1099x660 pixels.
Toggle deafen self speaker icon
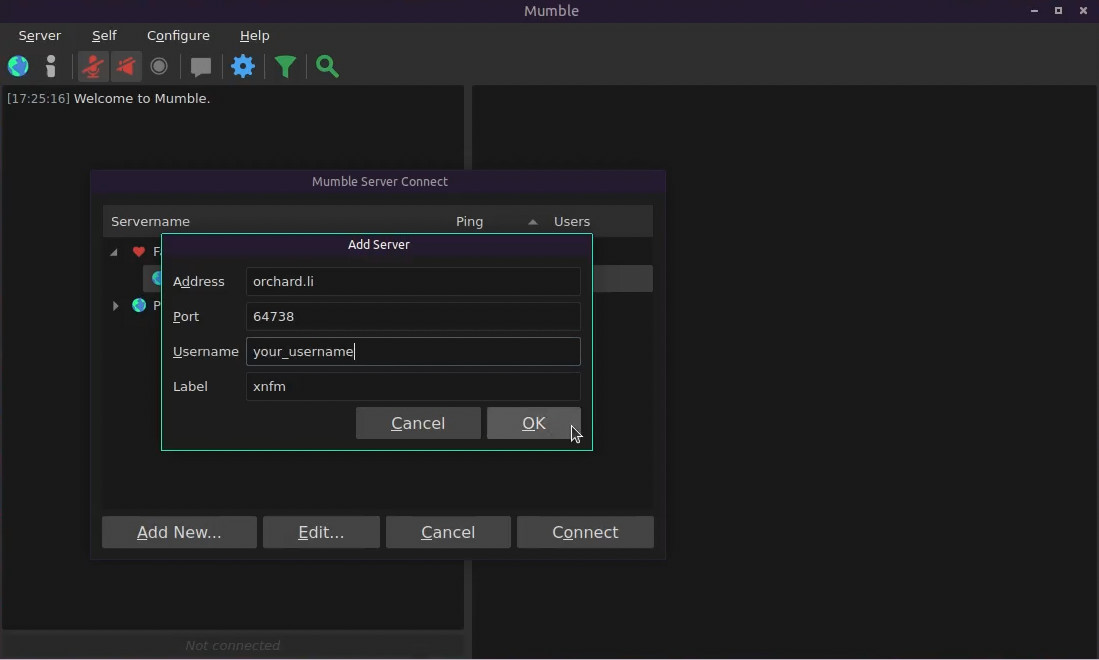pyautogui.click(x=126, y=67)
